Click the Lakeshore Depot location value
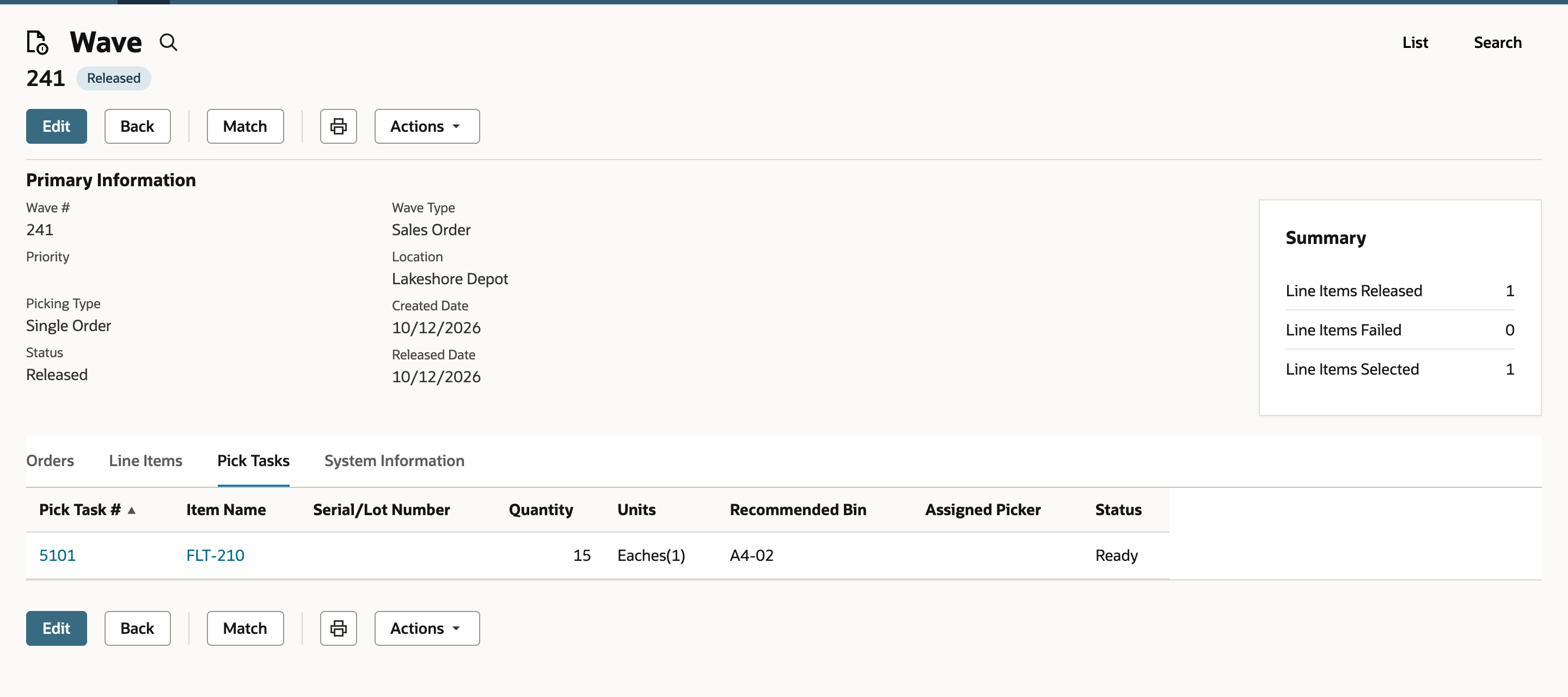Image resolution: width=1568 pixels, height=697 pixels. (x=450, y=279)
